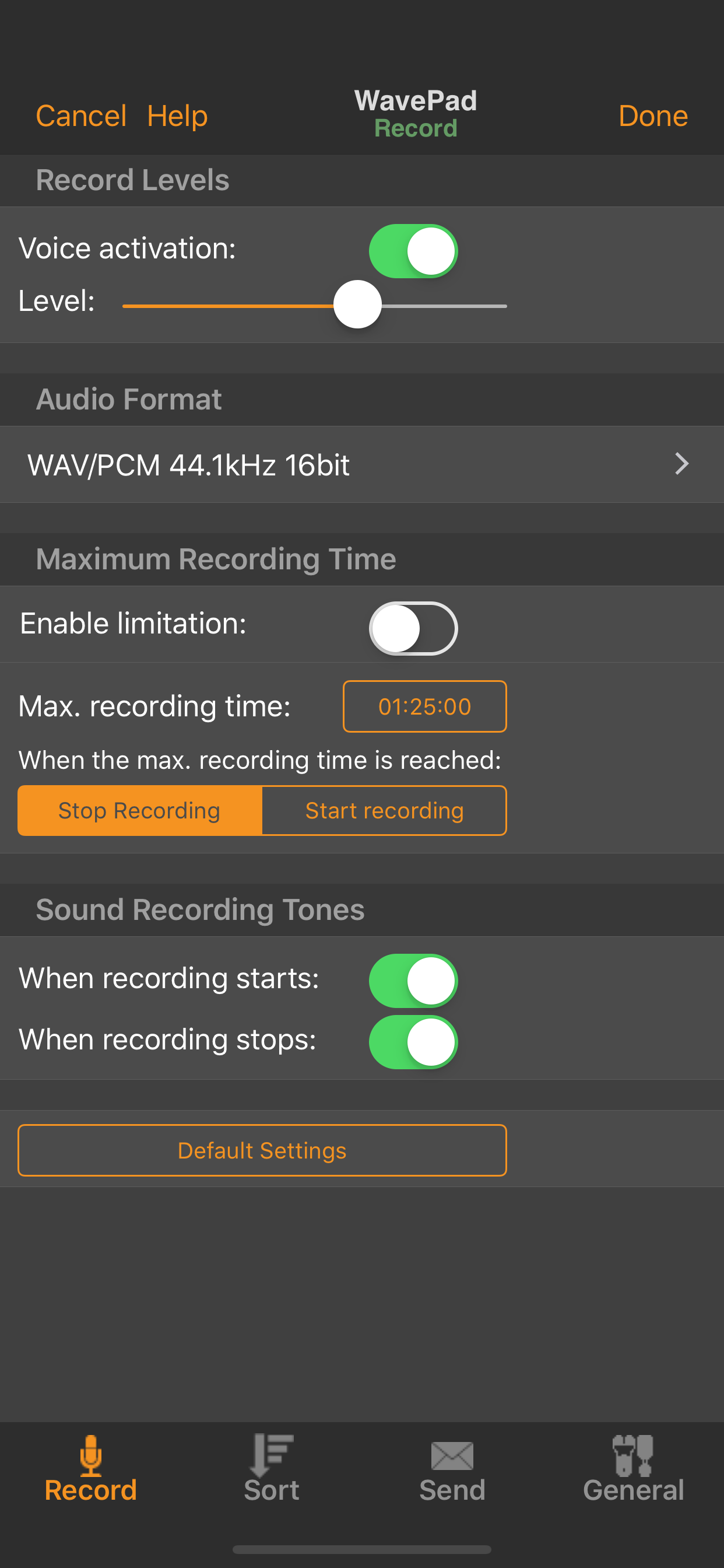
Task: Open the WAV/PCM 44.1kHz 16bit format chooser
Action: tap(189, 465)
